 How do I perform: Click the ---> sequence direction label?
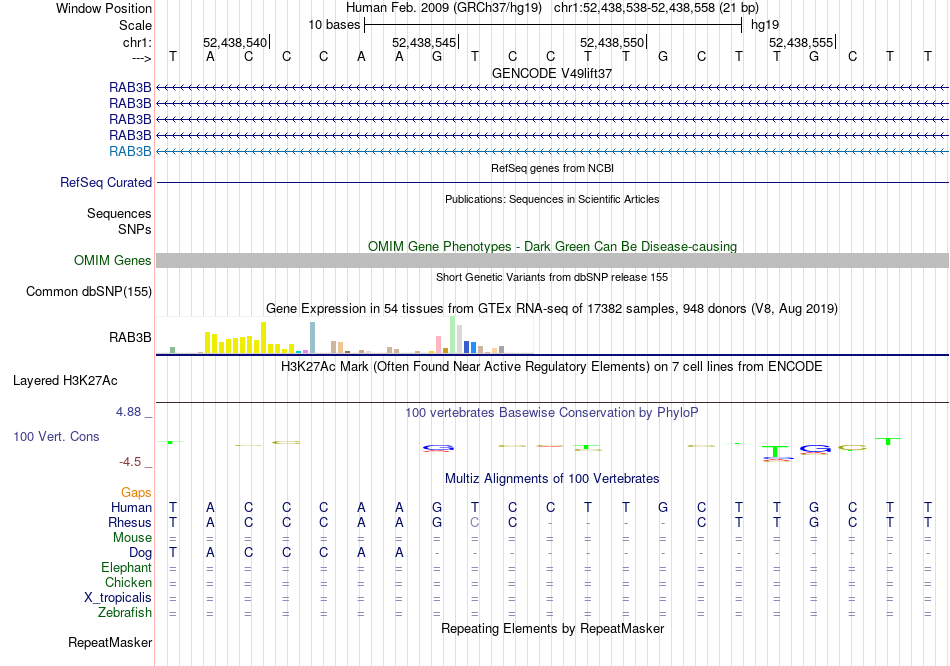(x=141, y=58)
